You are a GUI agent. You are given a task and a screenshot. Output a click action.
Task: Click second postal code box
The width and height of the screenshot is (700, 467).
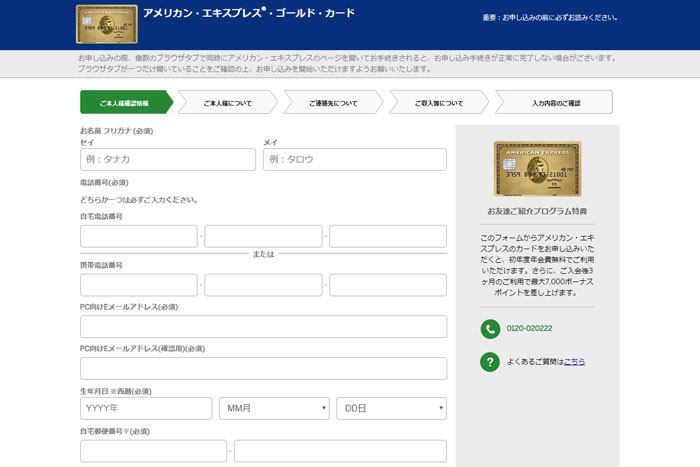[340, 451]
